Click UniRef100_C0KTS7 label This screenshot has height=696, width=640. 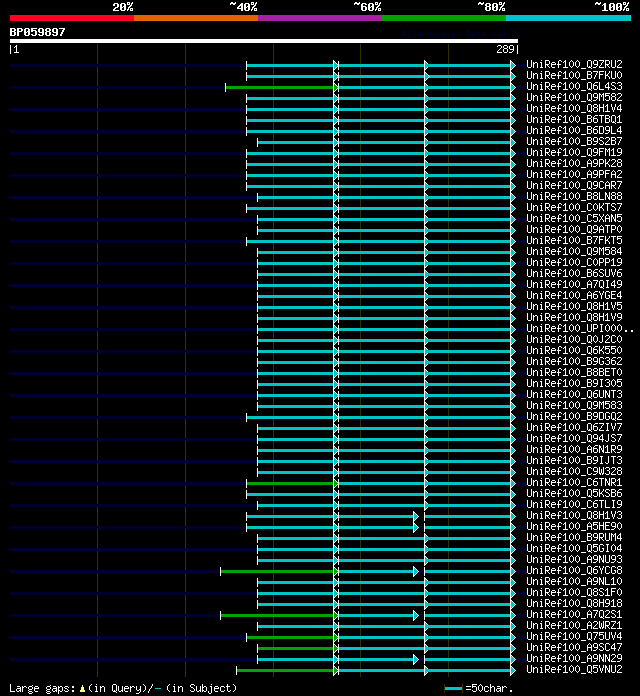click(x=574, y=207)
